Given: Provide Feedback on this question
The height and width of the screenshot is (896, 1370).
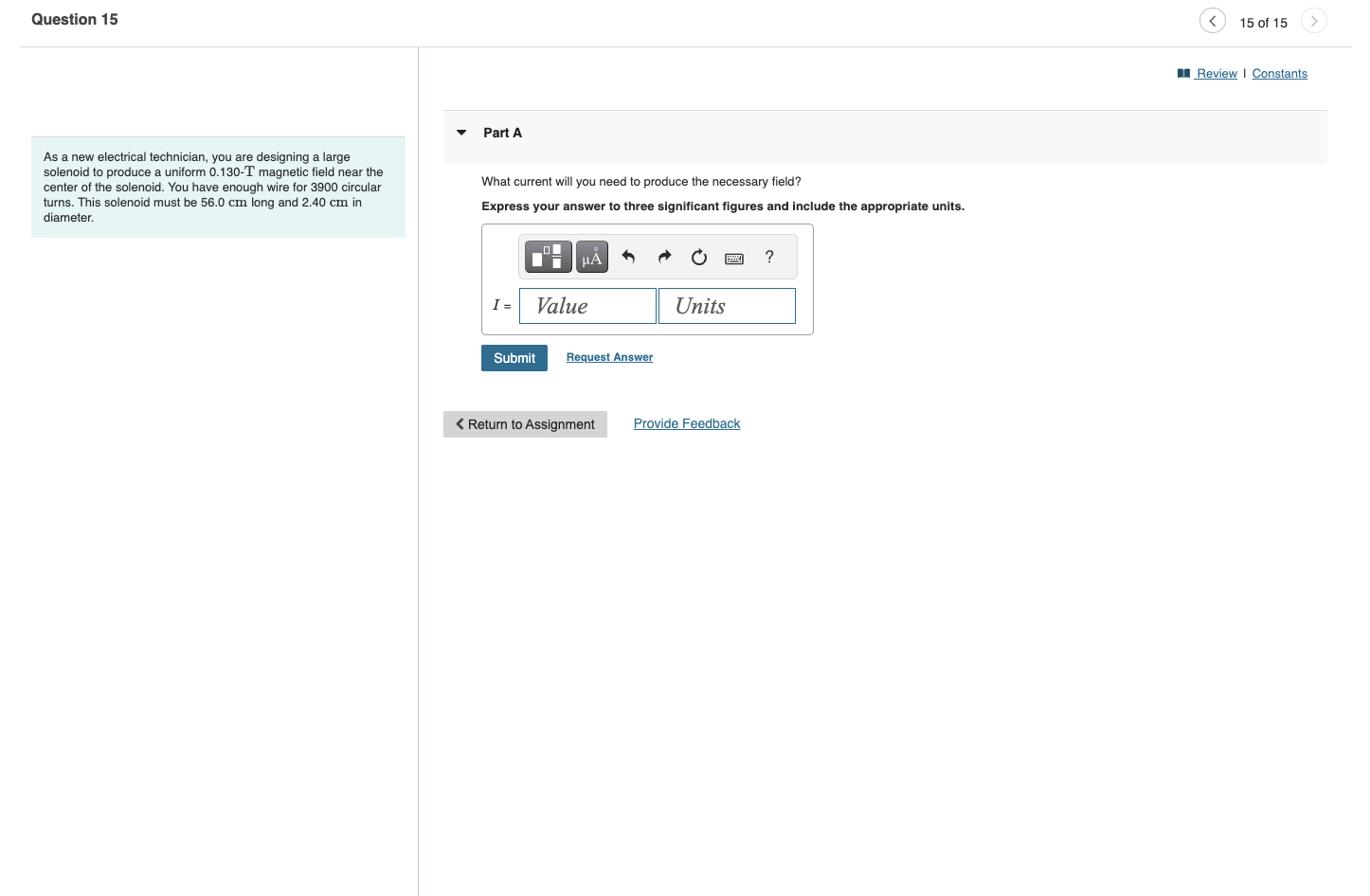Looking at the screenshot, I should pyautogui.click(x=686, y=423).
